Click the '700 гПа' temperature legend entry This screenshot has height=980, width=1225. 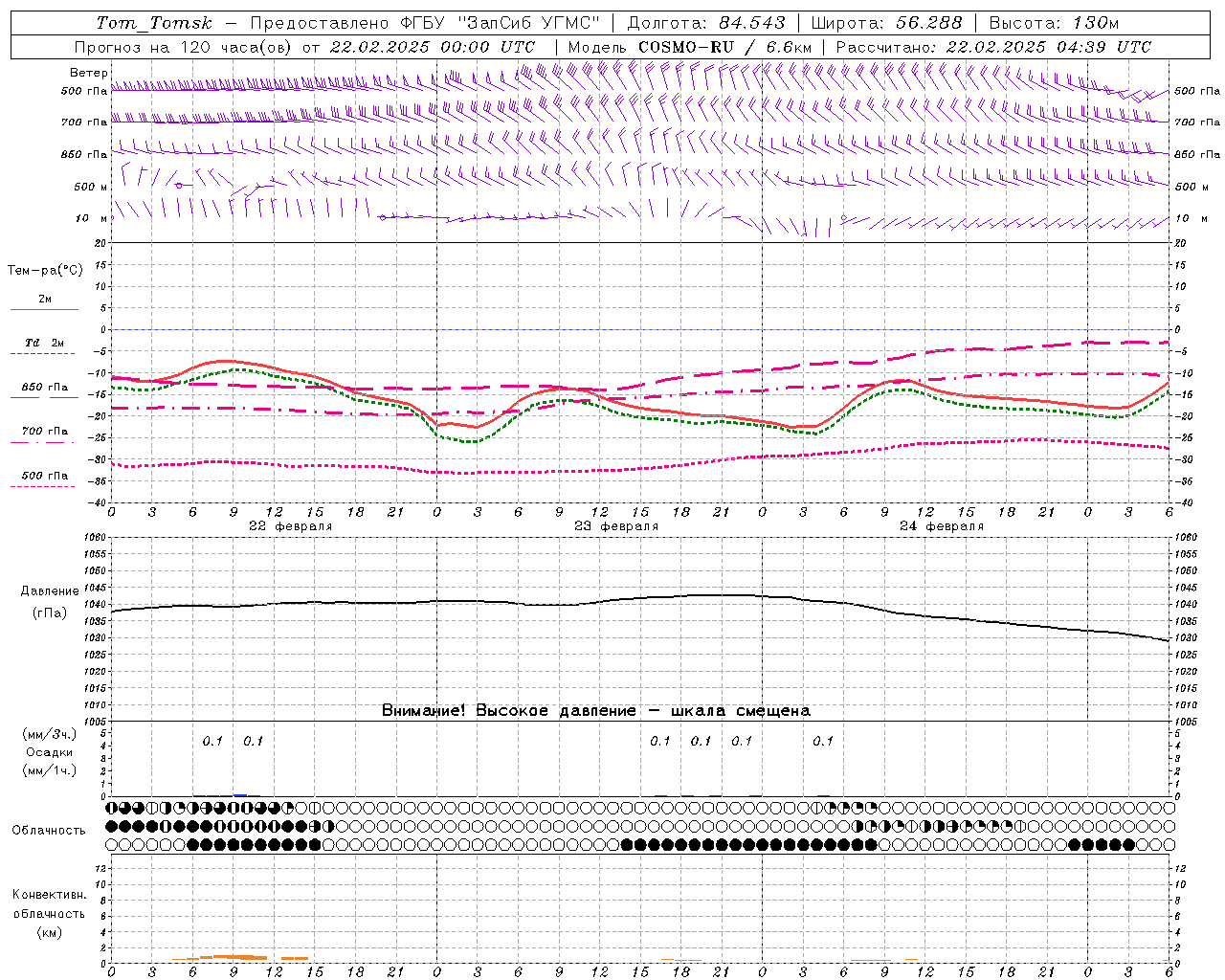point(45,432)
